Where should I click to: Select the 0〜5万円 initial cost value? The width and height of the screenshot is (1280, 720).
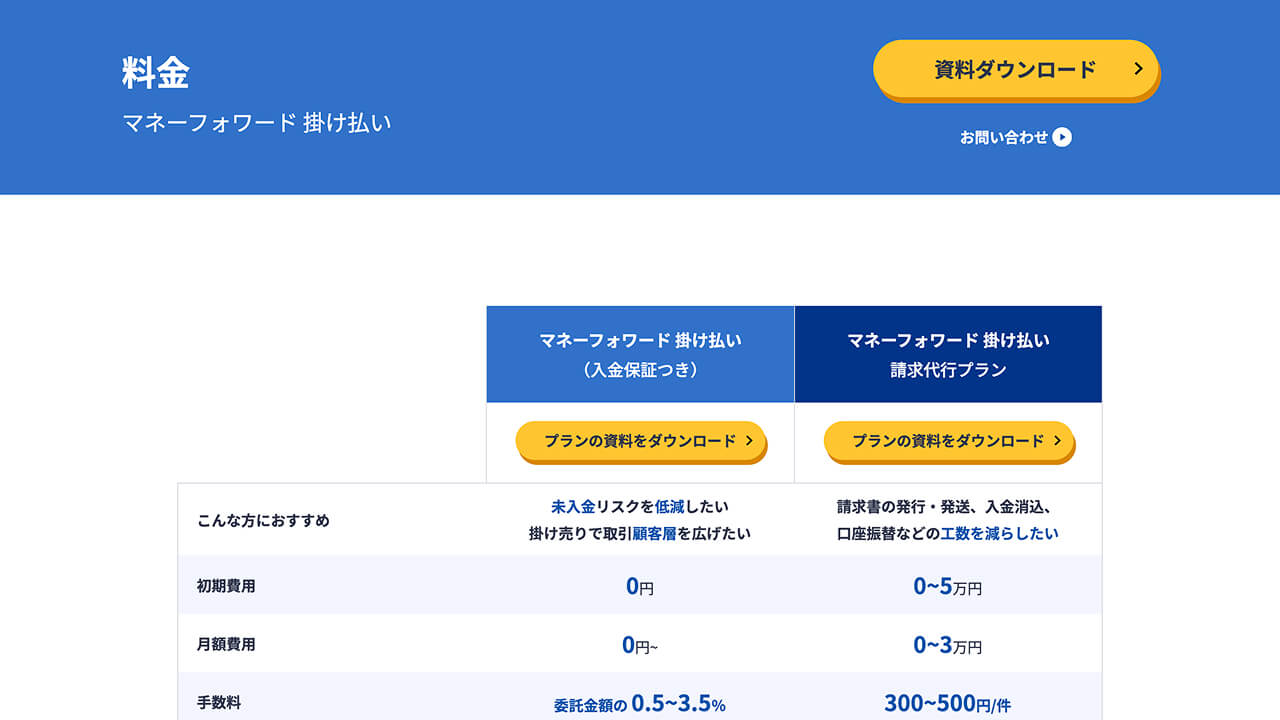(948, 586)
